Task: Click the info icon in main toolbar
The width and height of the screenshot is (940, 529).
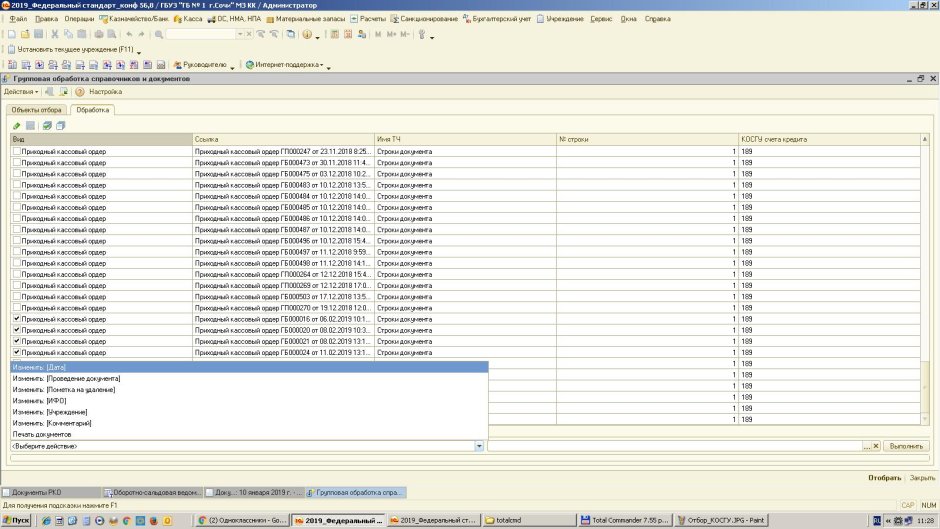Action: (307, 34)
